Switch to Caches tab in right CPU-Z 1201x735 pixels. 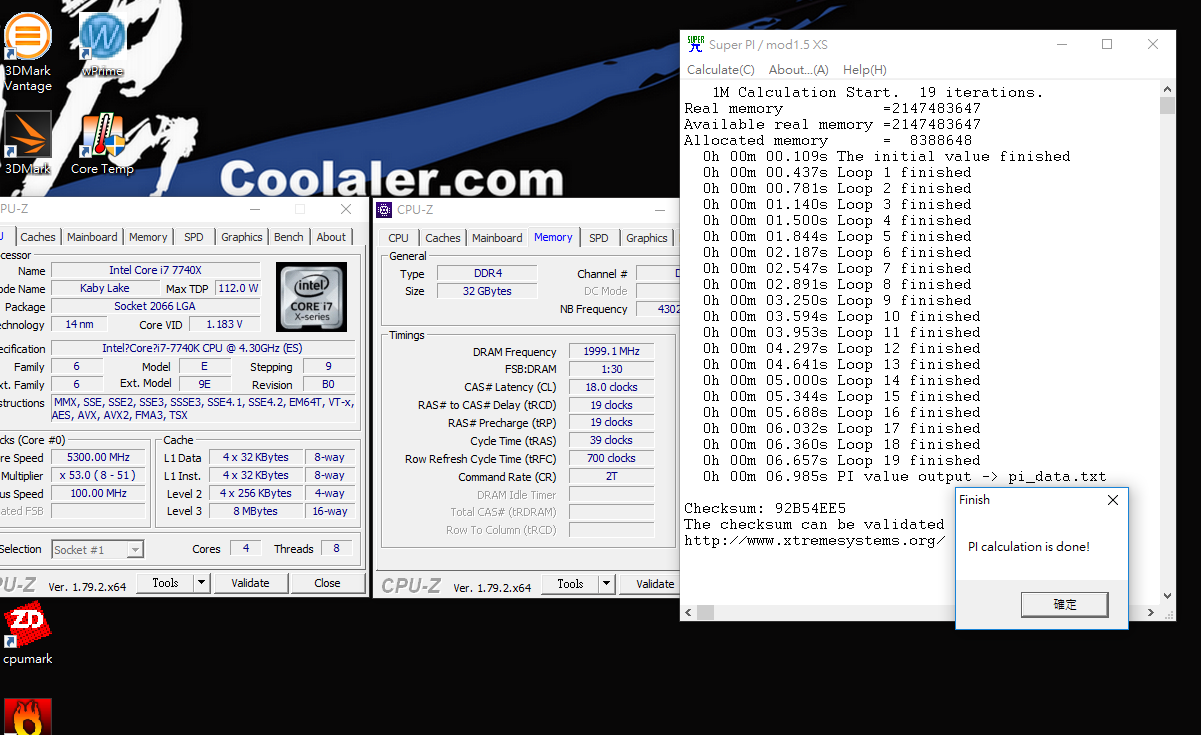coord(443,238)
